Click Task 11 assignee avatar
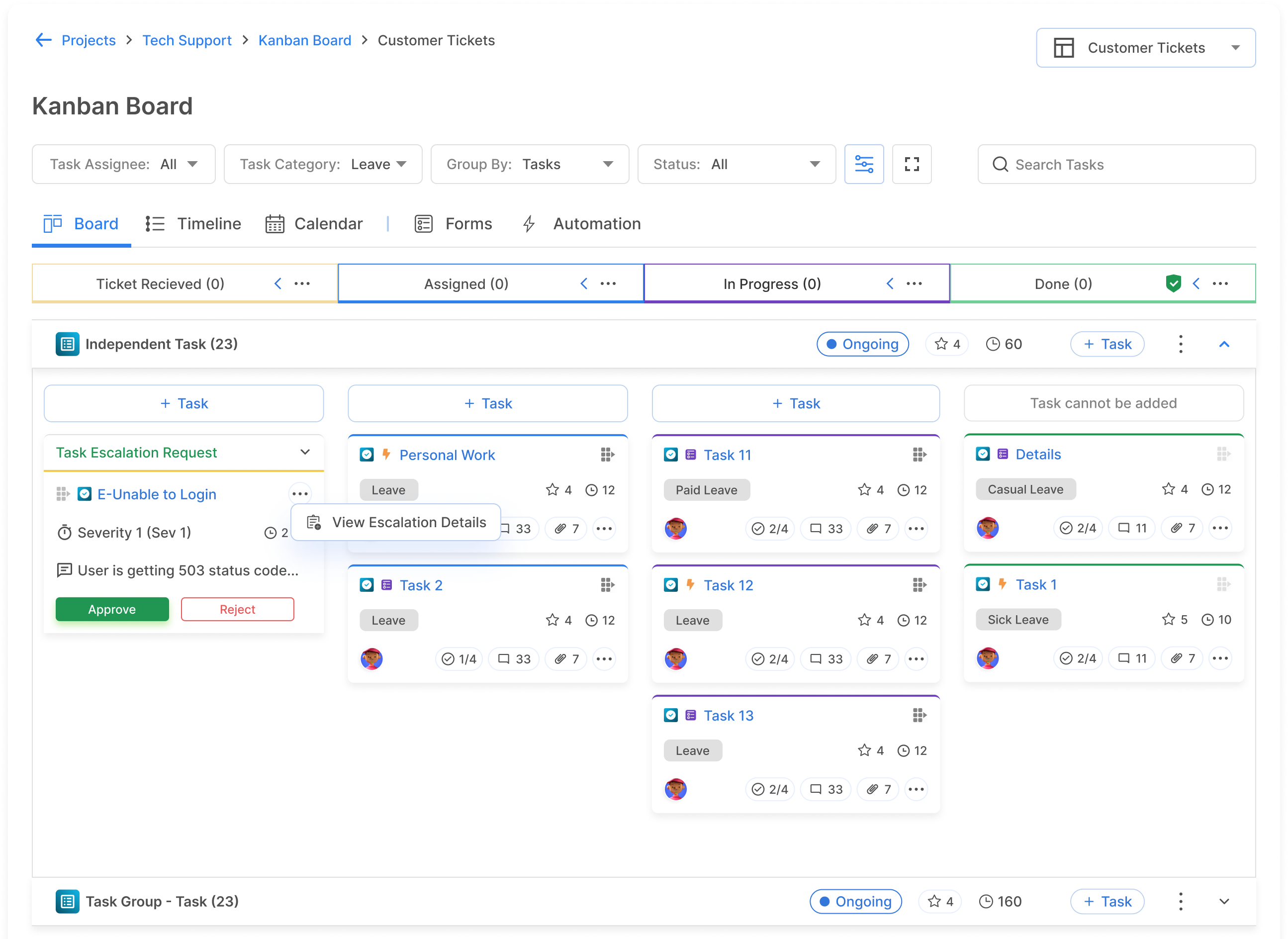This screenshot has width=1288, height=939. 675,528
